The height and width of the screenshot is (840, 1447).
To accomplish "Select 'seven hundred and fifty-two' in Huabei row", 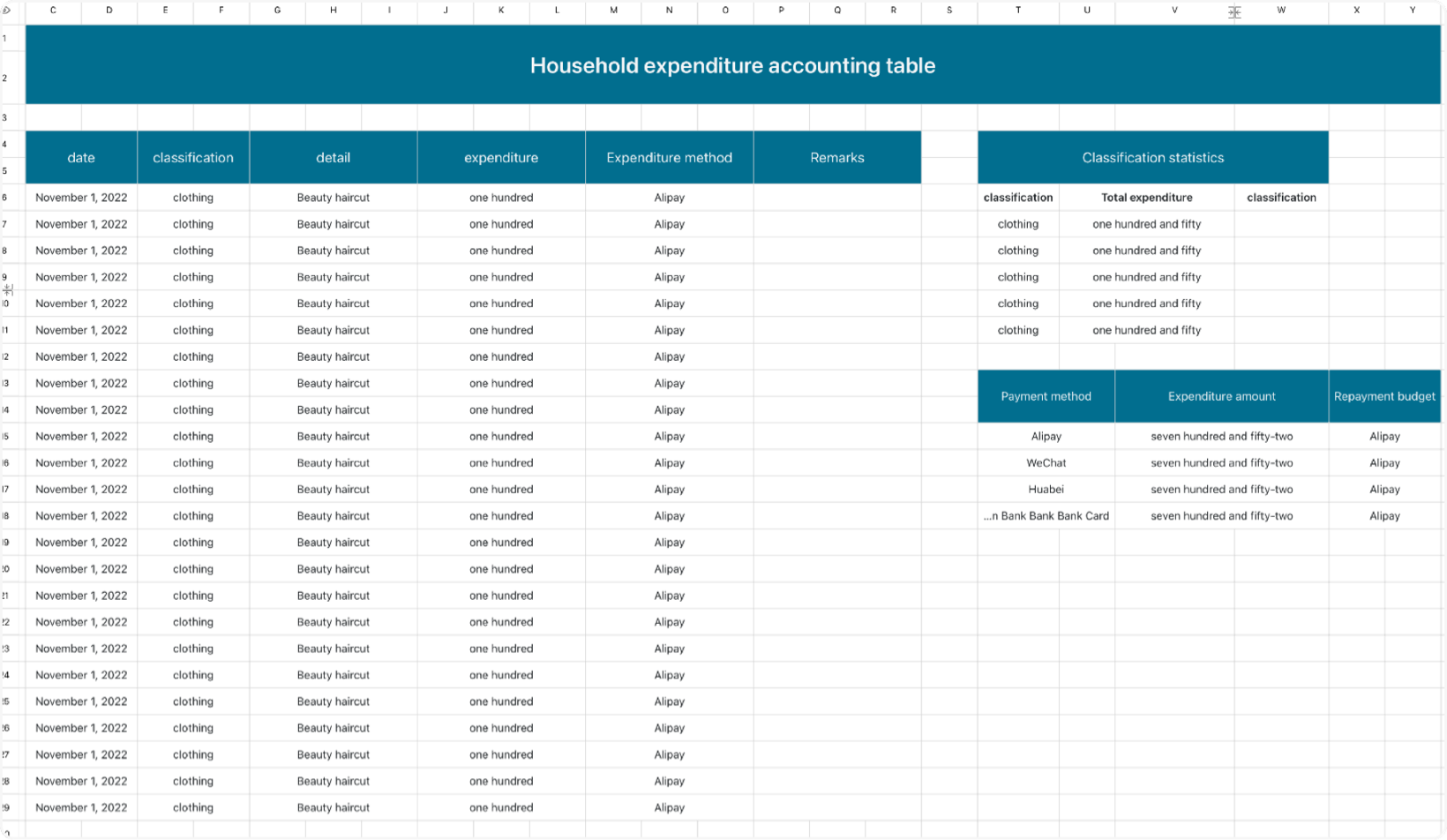I will [1222, 489].
